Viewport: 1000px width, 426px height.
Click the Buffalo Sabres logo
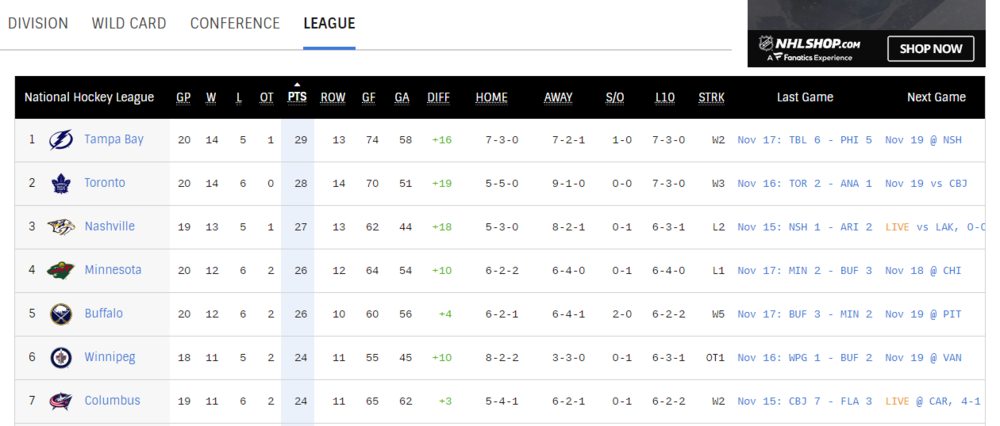pyautogui.click(x=61, y=314)
